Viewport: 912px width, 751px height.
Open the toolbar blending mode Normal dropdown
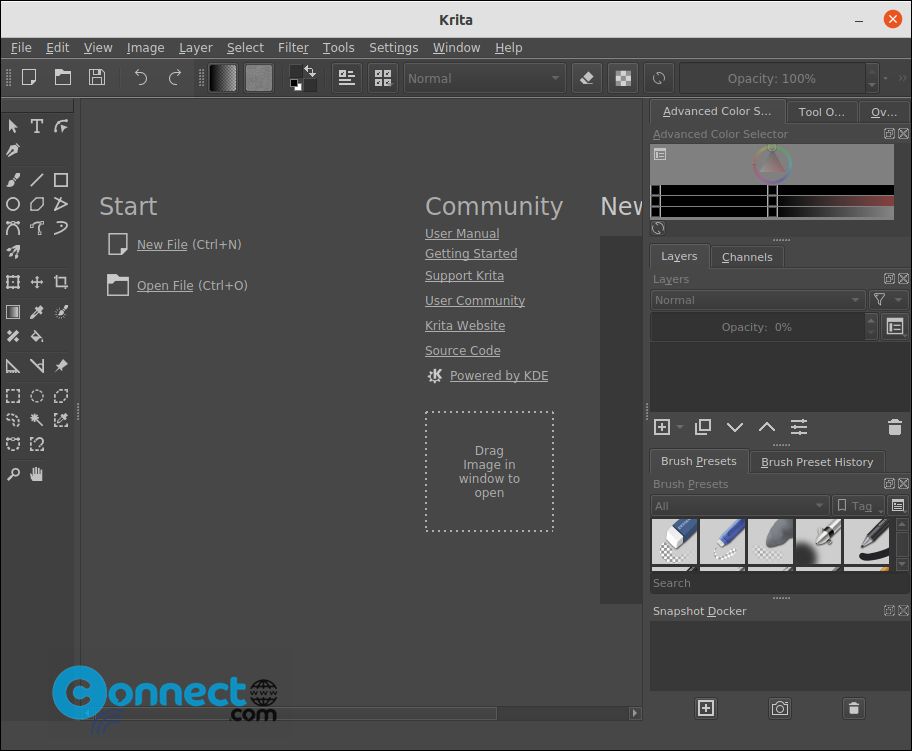(484, 78)
